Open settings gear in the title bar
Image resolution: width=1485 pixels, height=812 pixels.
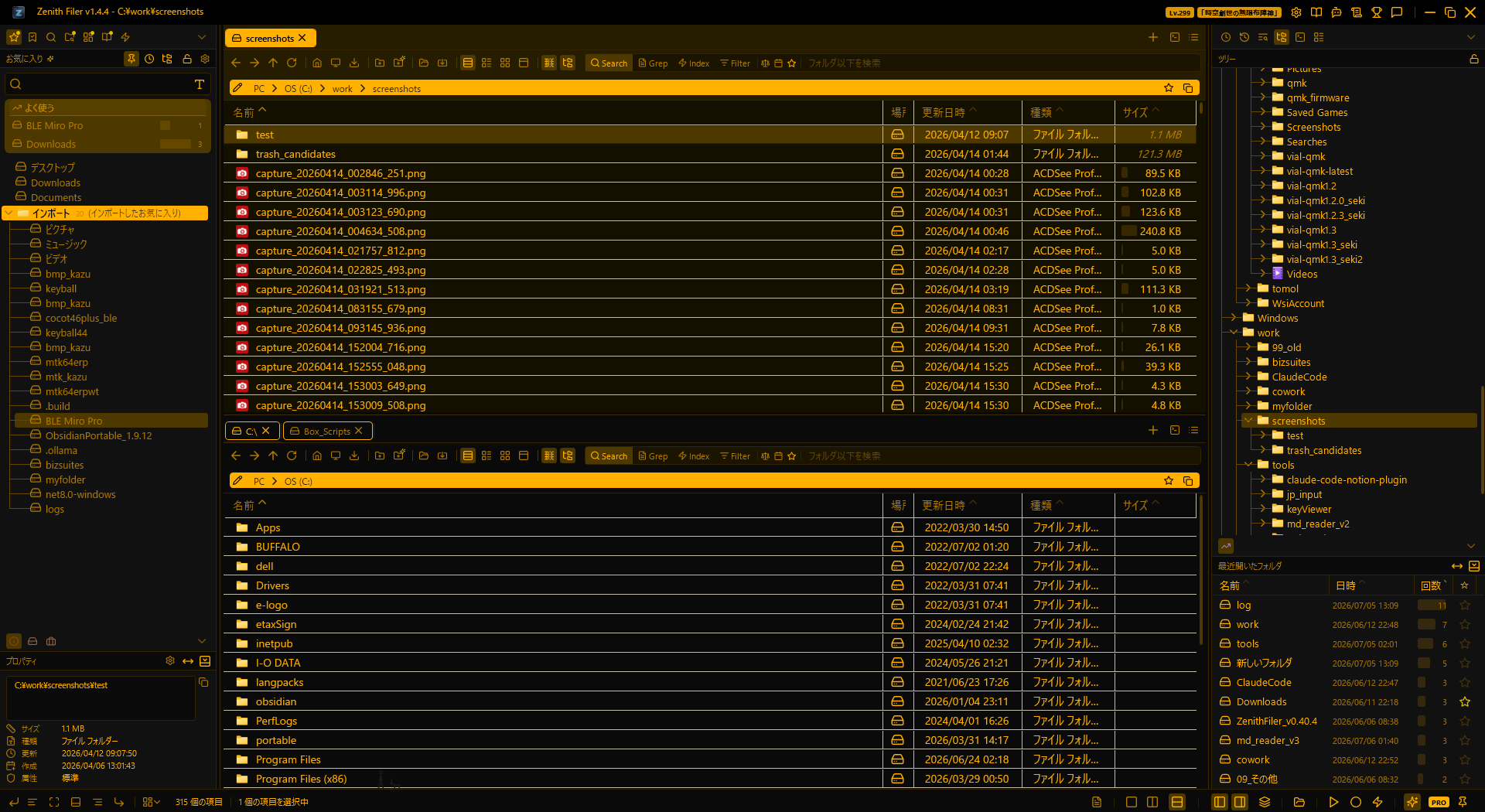1296,12
